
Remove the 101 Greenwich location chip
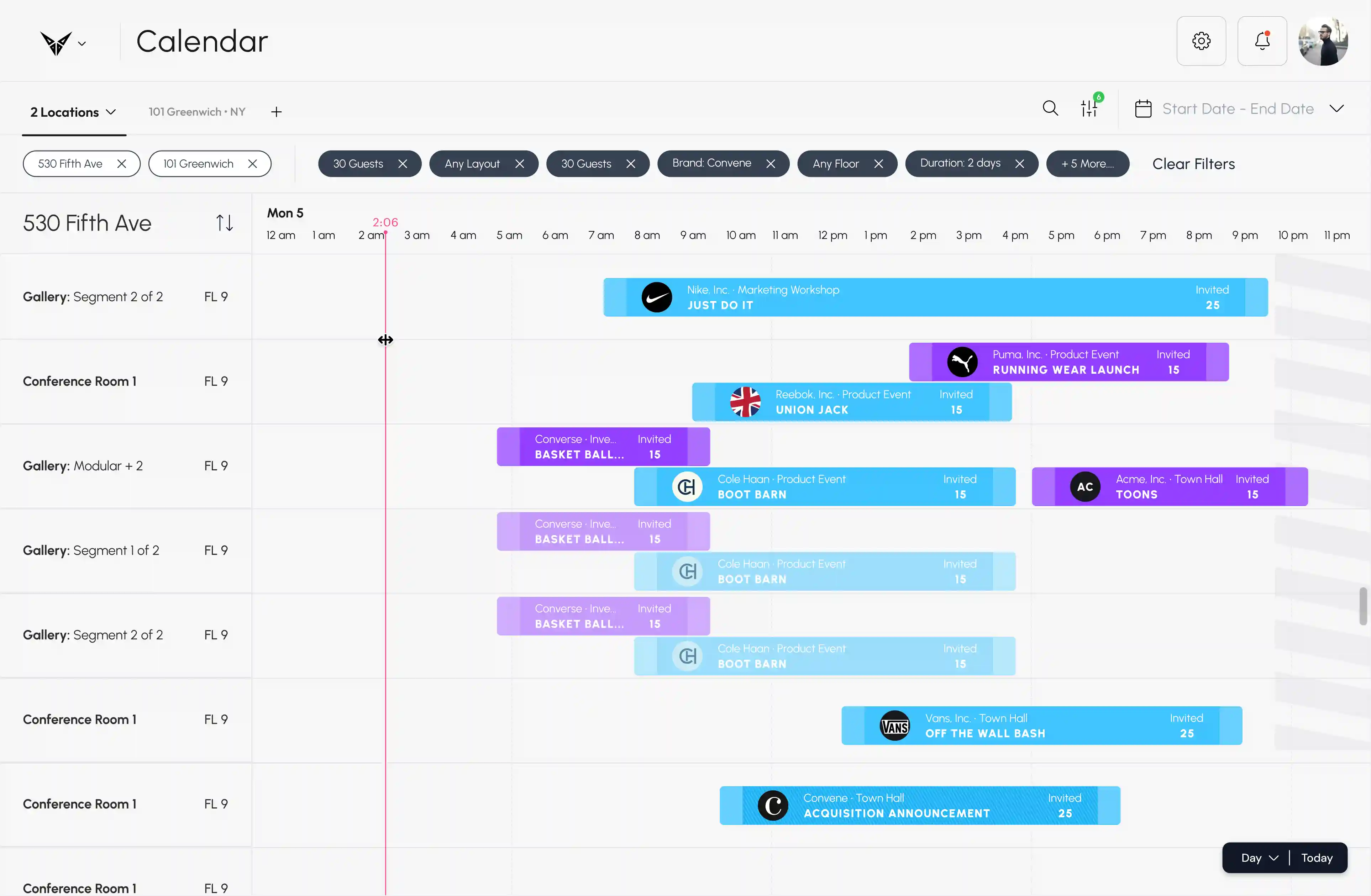(252, 164)
